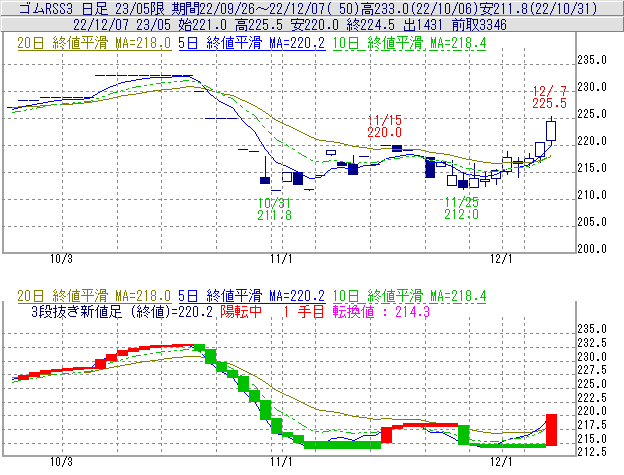Click the green 11/25 212.0 low annotation
Image resolution: width=624 pixels, height=475 pixels.
point(462,208)
